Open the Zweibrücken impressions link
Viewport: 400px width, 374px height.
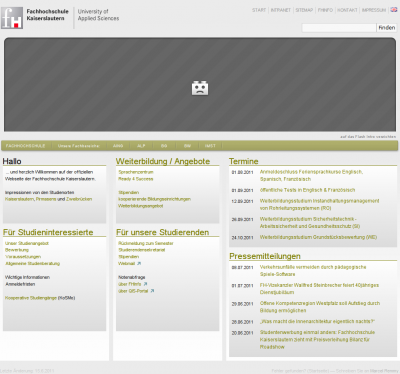79,199
